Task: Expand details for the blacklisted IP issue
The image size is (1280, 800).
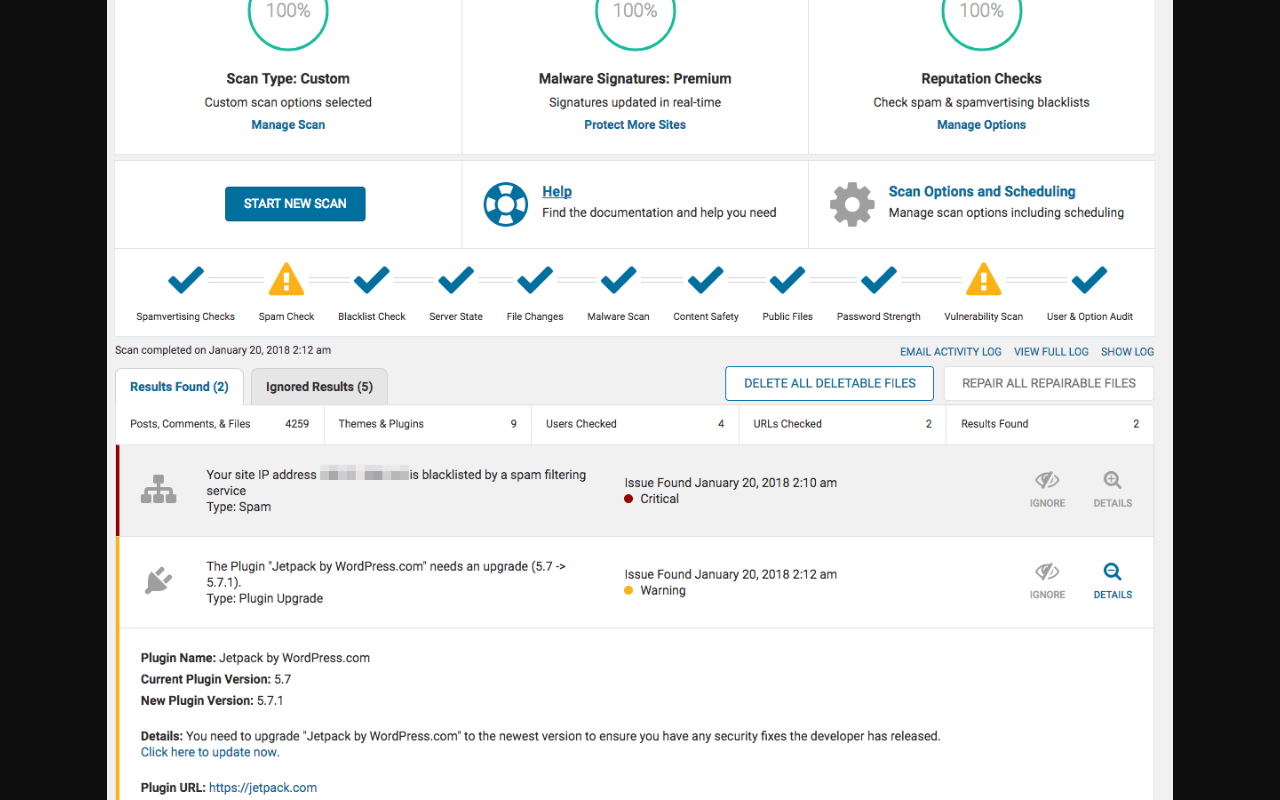Action: pos(1113,490)
